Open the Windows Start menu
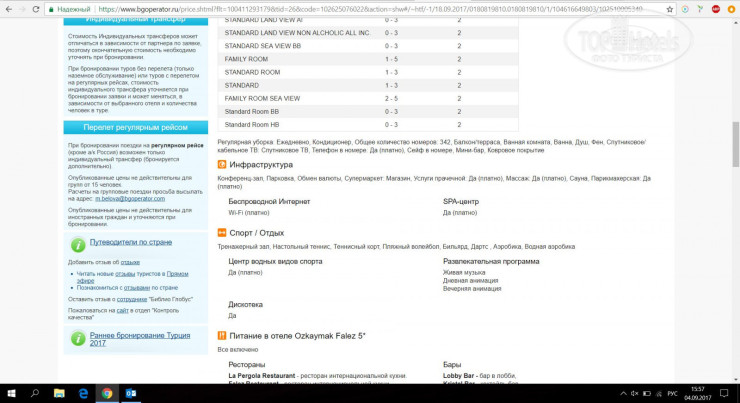The image size is (740, 403). [11, 392]
